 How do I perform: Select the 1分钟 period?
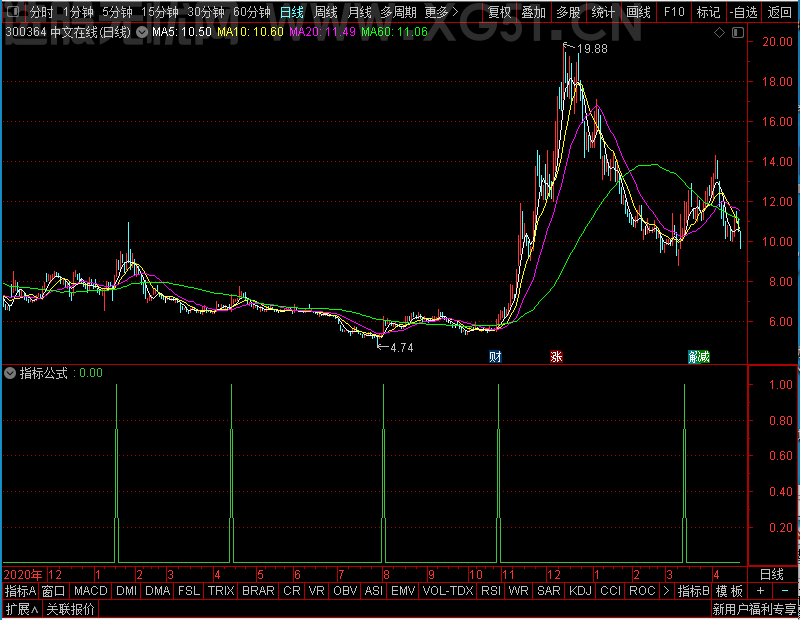click(79, 12)
